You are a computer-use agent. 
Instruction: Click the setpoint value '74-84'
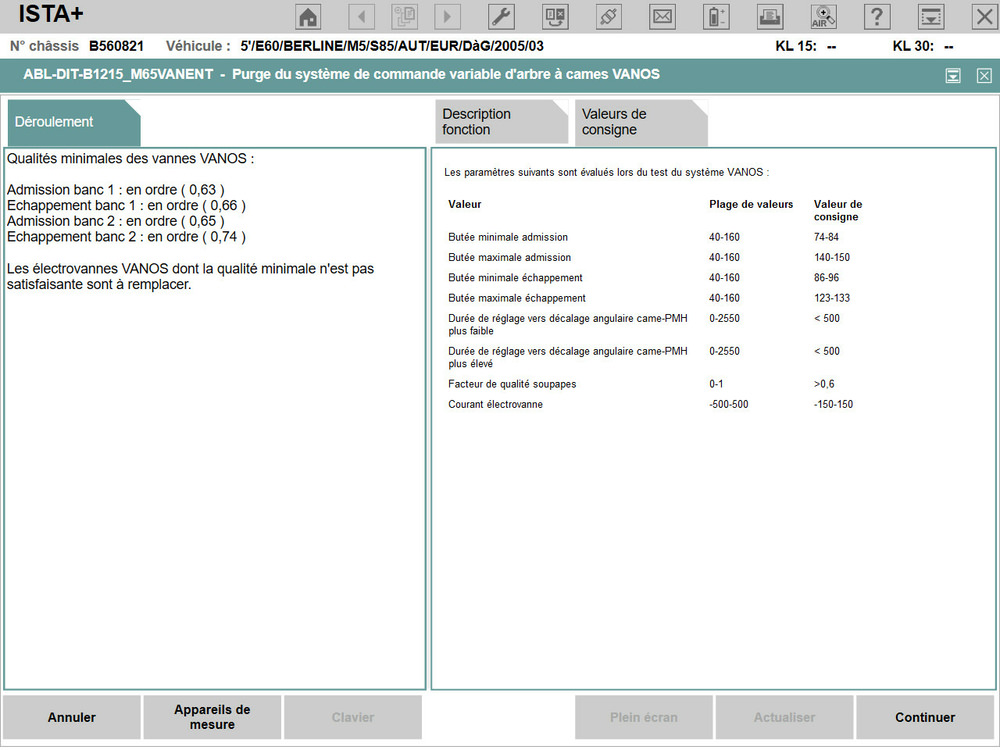point(826,237)
